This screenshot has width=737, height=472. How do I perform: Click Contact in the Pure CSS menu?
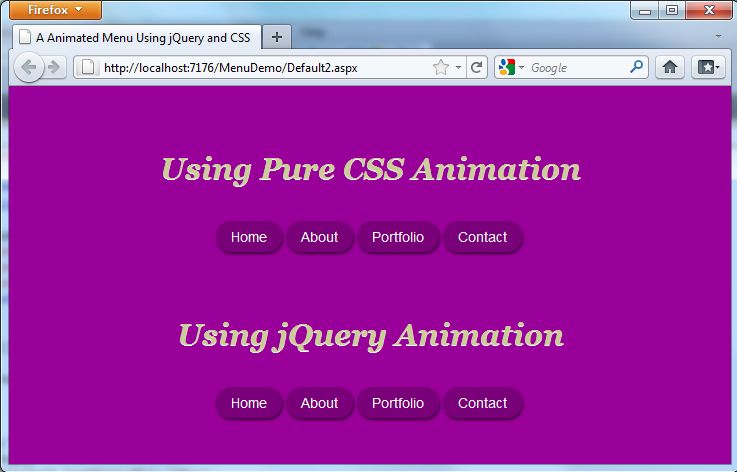click(x=483, y=237)
